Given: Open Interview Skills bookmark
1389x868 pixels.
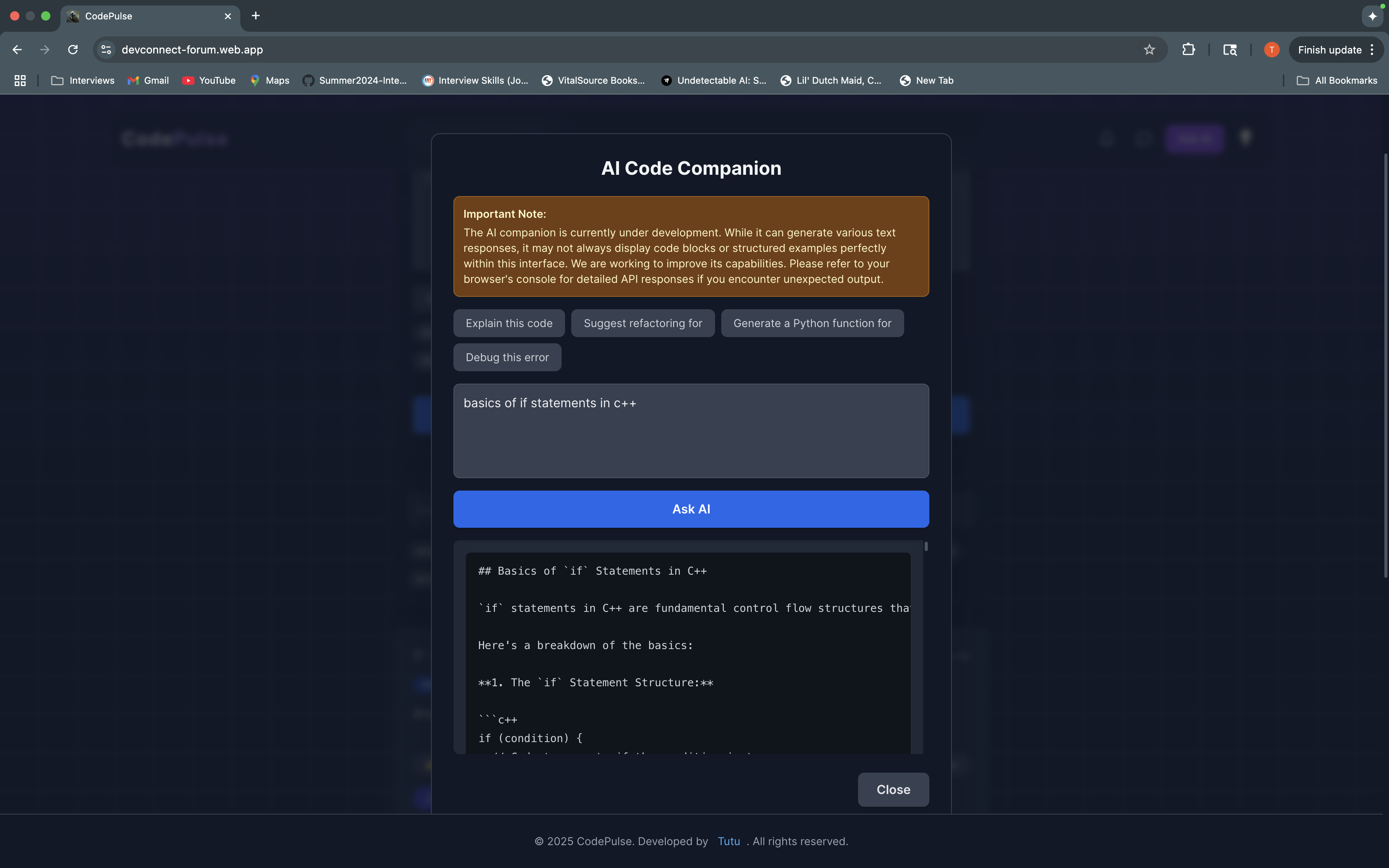Looking at the screenshot, I should pos(475,80).
